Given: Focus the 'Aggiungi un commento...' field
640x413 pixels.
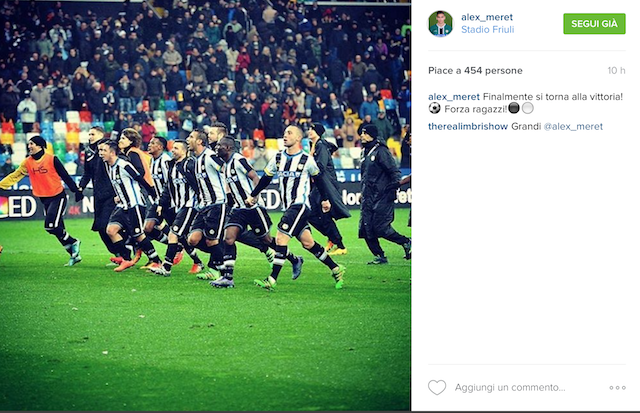Looking at the screenshot, I should (x=510, y=387).
